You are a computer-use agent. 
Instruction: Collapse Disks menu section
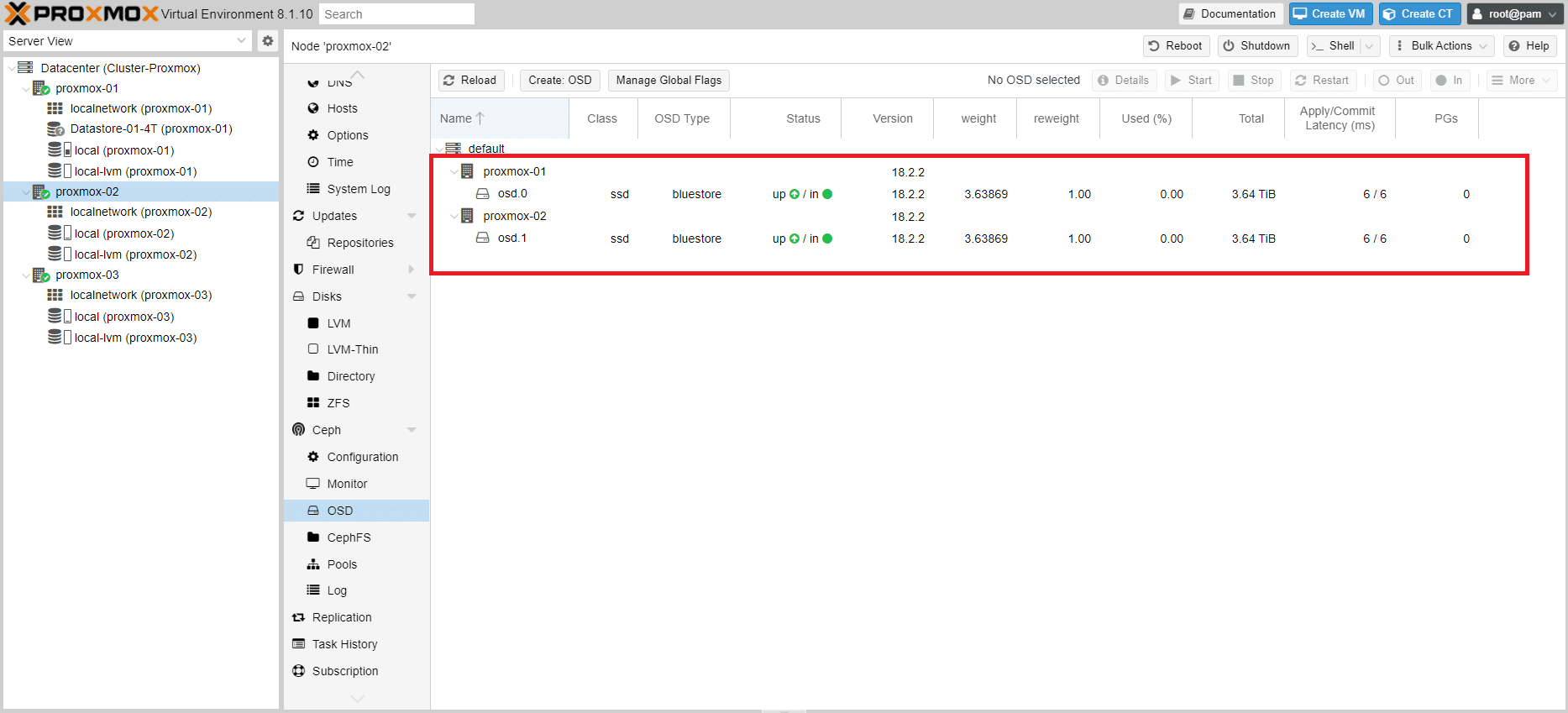[412, 296]
